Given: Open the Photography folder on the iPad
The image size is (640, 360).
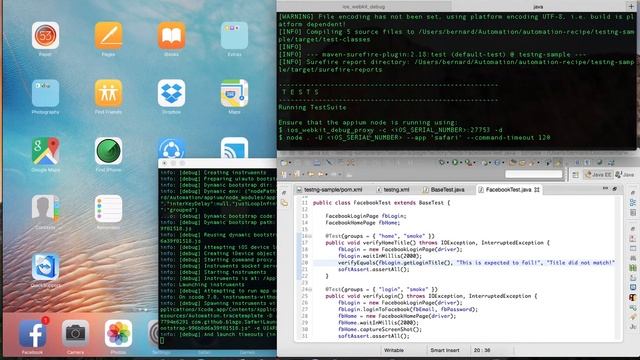Looking at the screenshot, I should click(45, 93).
